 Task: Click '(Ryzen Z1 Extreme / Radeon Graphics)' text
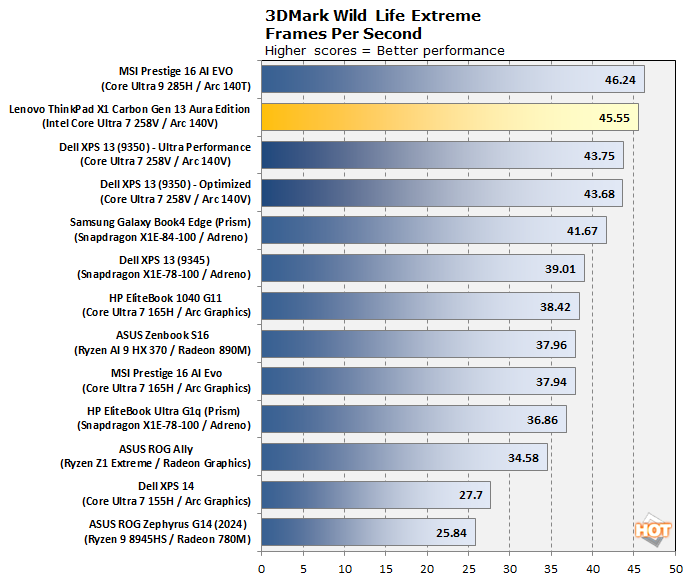click(155, 463)
